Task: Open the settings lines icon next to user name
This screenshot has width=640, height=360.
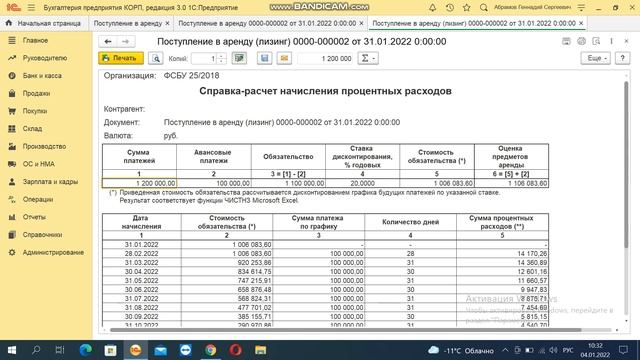Action: point(581,7)
